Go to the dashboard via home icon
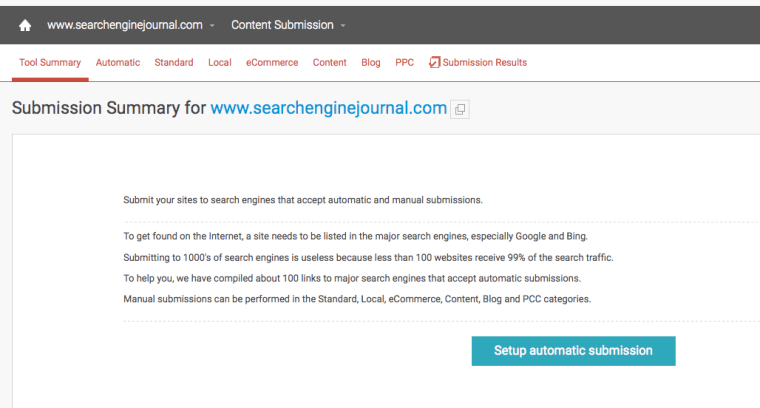The image size is (760, 408). [25, 25]
